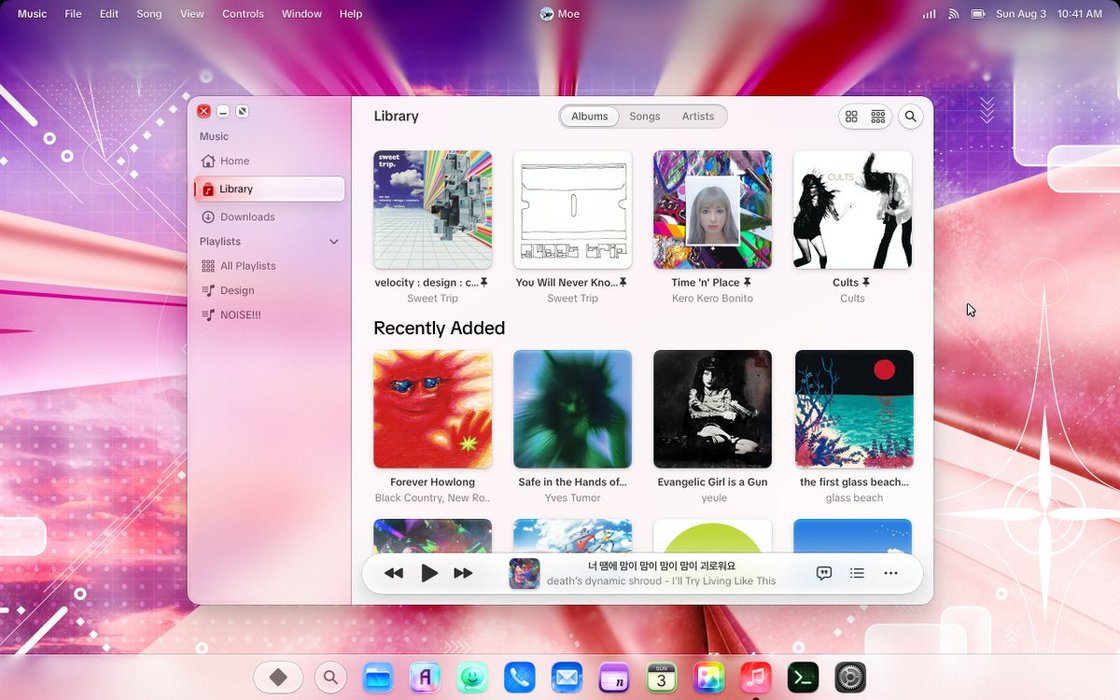Click the pin icon next to Cults title
Screen dimensions: 1120x700
point(866,282)
